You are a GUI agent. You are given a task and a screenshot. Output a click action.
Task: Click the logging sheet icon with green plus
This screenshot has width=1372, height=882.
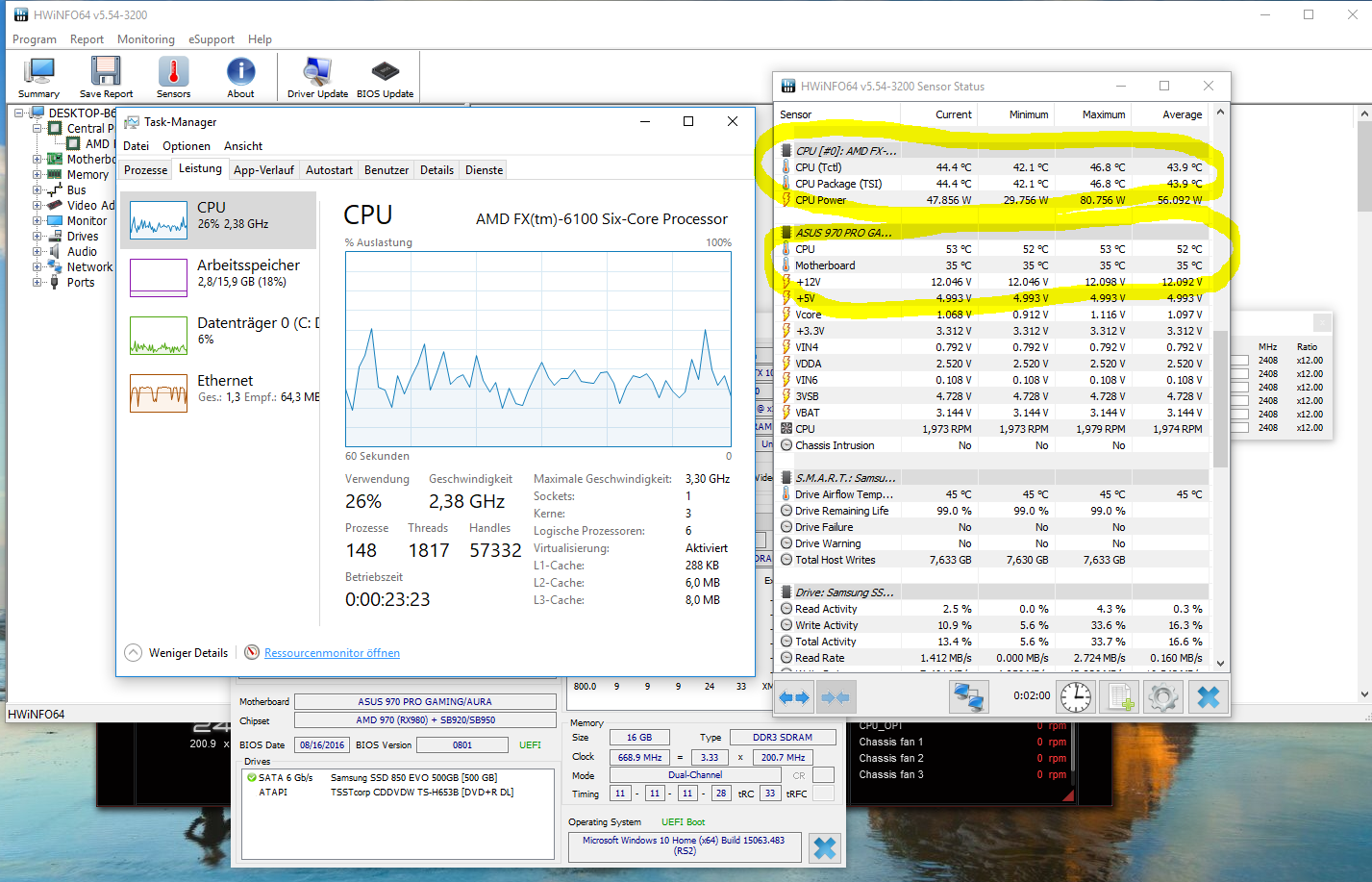click(1119, 696)
